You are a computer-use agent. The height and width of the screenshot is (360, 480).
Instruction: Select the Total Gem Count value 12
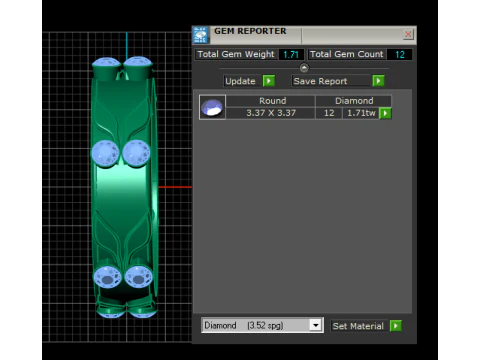tap(400, 54)
